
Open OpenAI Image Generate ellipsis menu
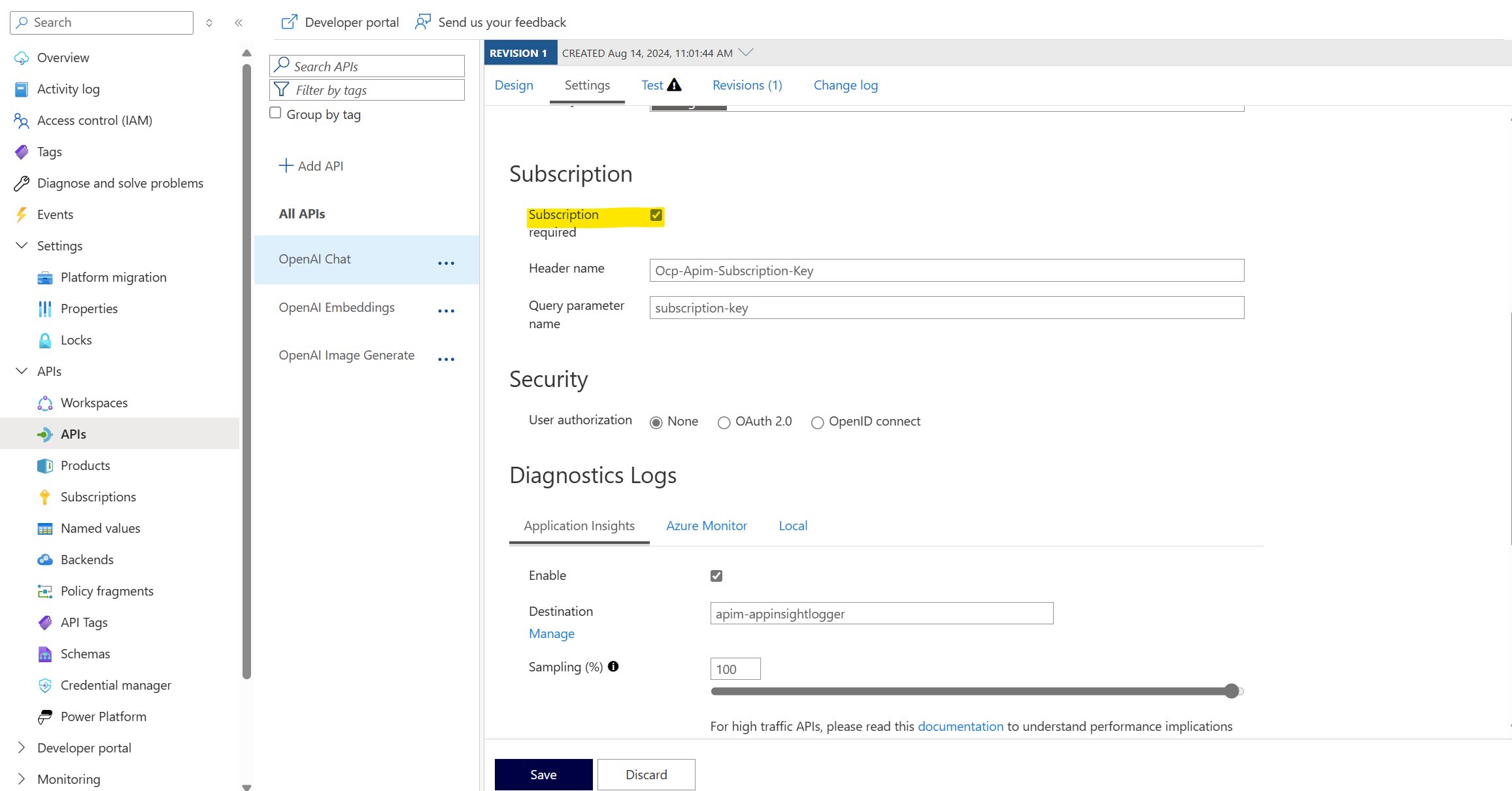point(446,359)
